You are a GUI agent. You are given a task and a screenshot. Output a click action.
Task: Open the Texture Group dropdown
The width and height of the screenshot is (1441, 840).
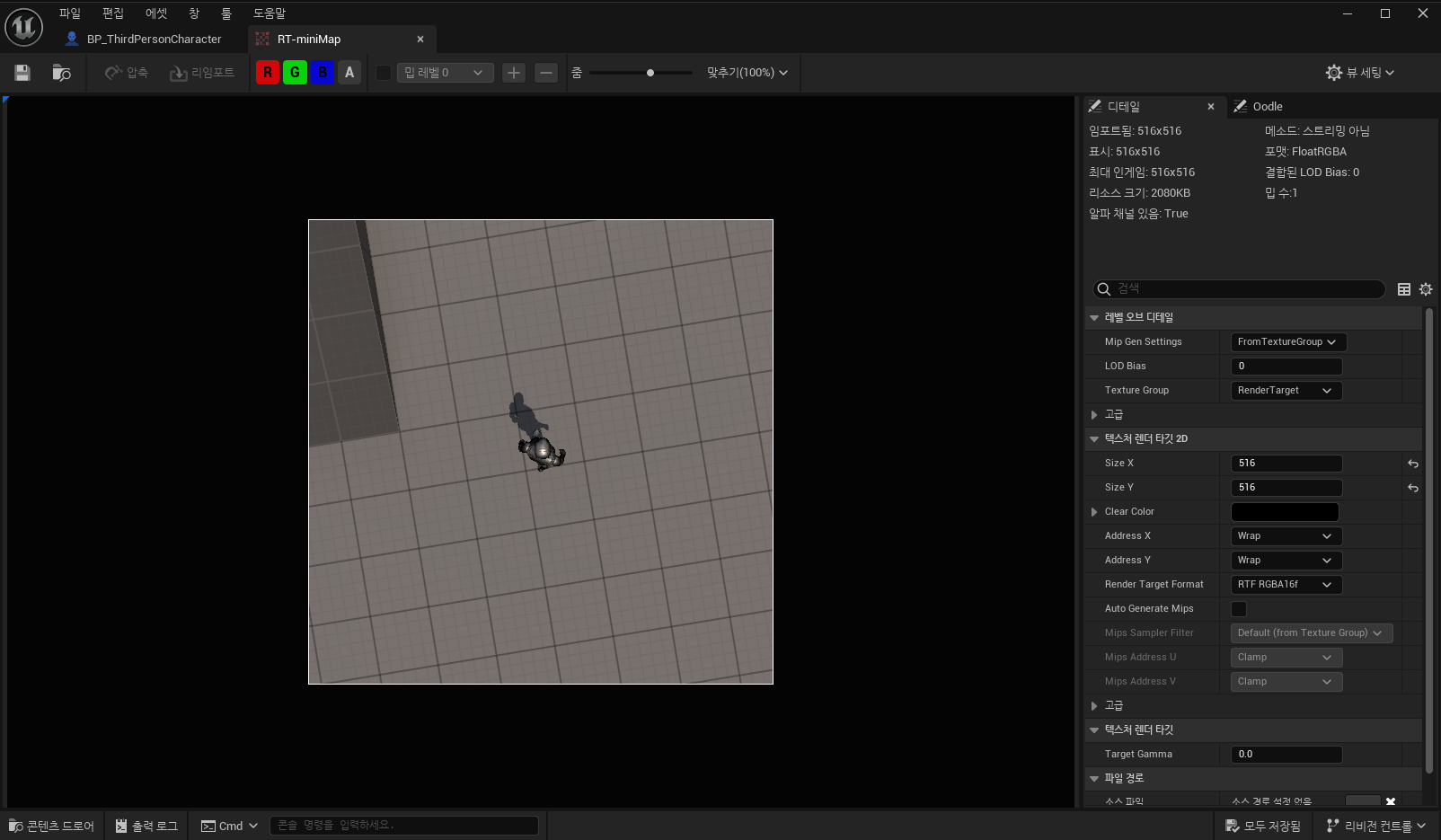coord(1286,391)
